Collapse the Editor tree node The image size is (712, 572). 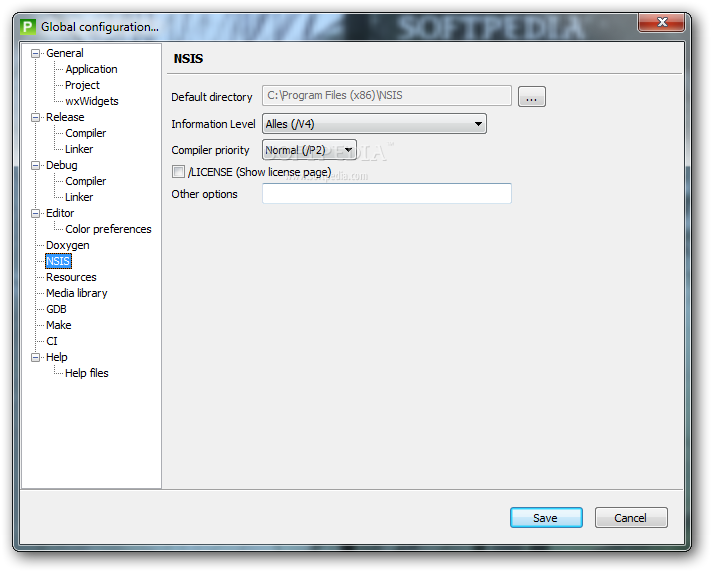[35, 214]
